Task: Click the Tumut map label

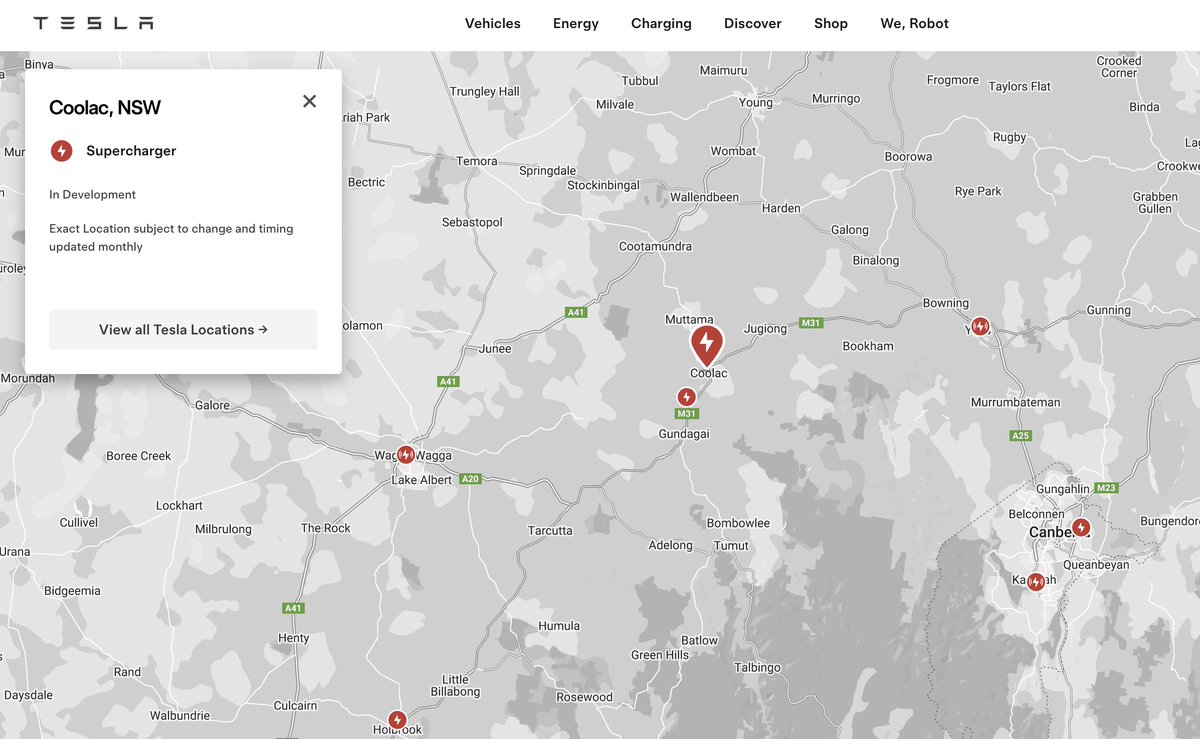Action: coord(731,545)
